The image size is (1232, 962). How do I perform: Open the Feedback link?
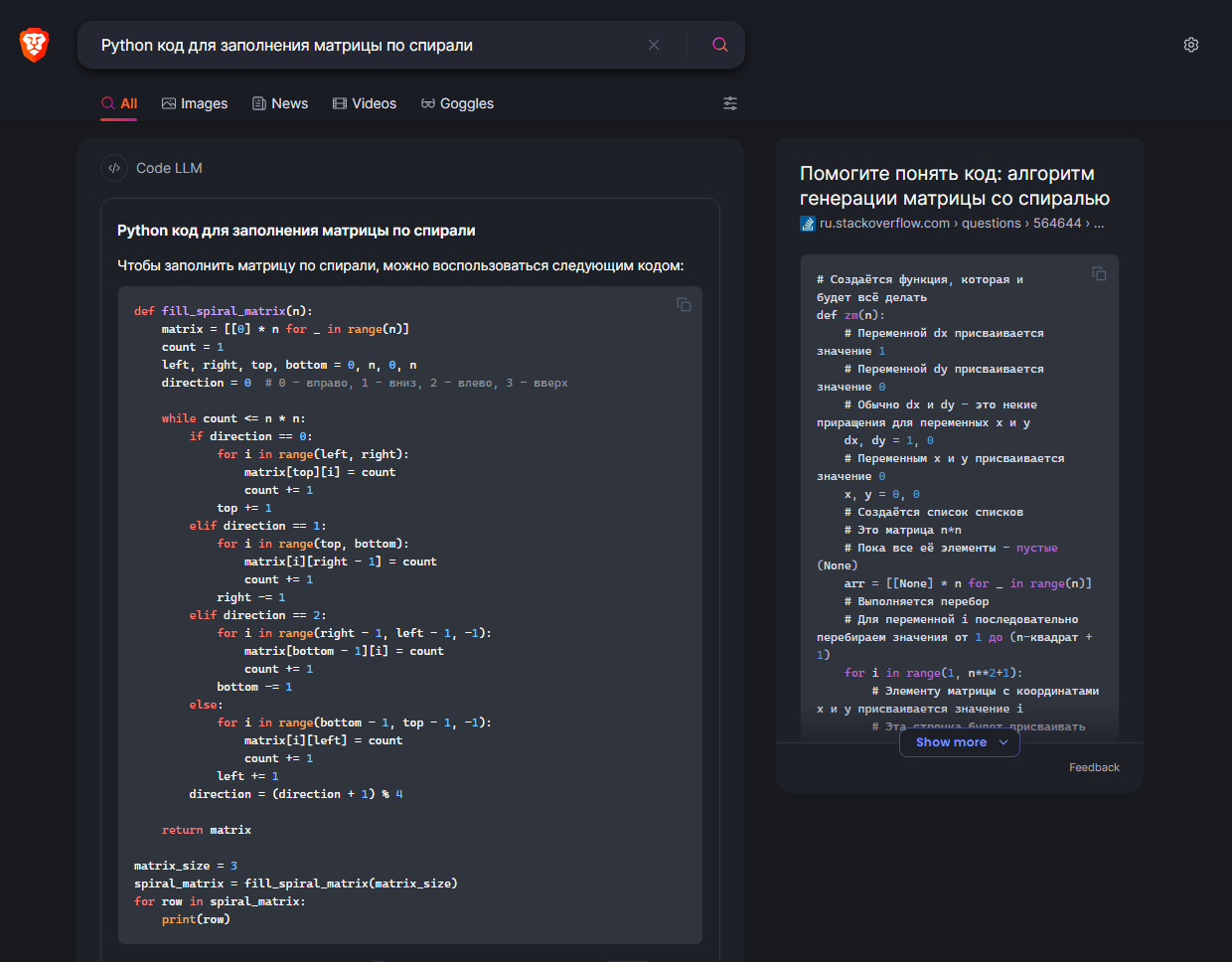(x=1094, y=767)
